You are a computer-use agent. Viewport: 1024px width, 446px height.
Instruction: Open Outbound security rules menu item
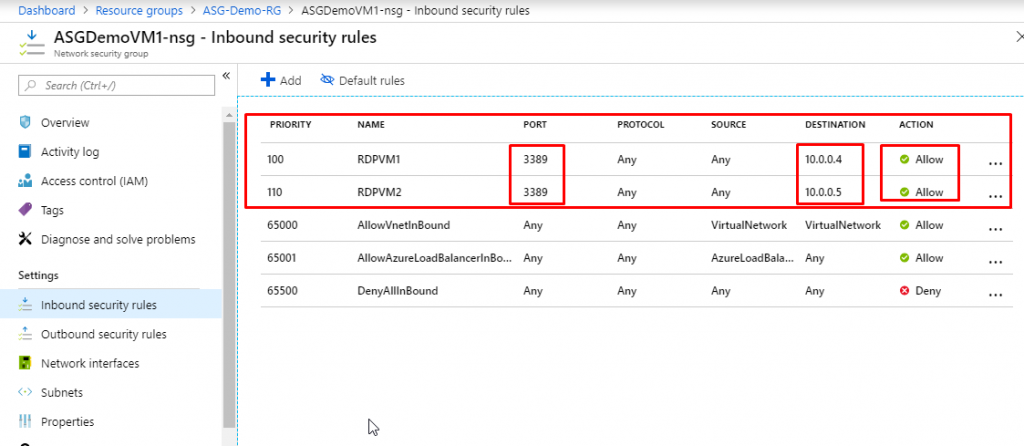click(x=103, y=334)
